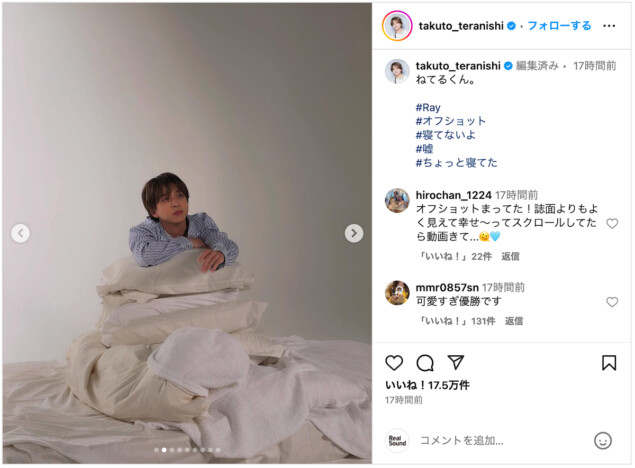Like mmr0857sn's comment heart
Image resolution: width=635 pixels, height=468 pixels.
tap(612, 302)
